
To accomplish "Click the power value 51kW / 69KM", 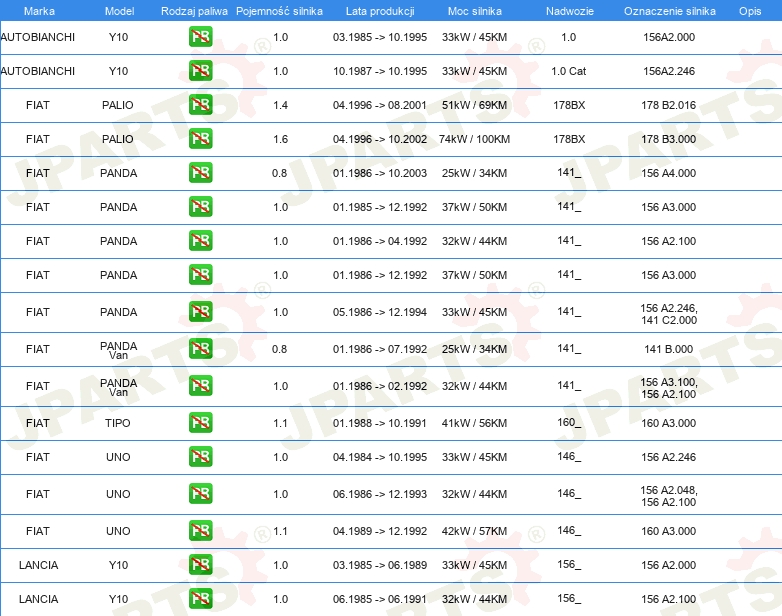I will [474, 105].
